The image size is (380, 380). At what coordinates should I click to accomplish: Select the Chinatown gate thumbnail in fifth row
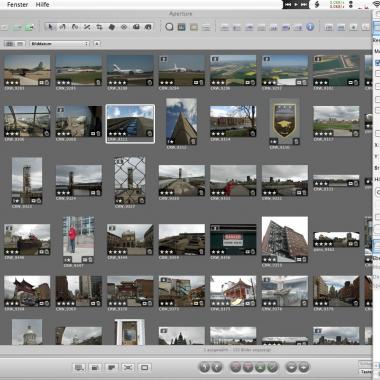pos(27,291)
